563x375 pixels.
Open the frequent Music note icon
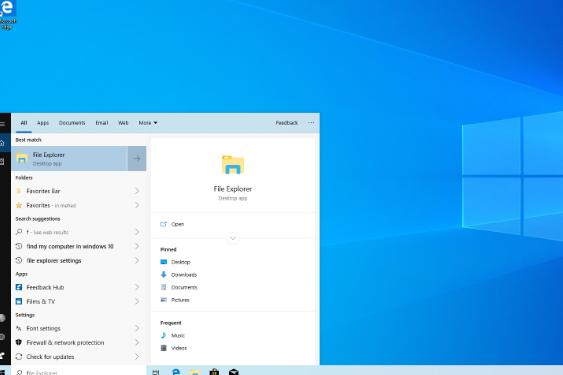(x=164, y=335)
